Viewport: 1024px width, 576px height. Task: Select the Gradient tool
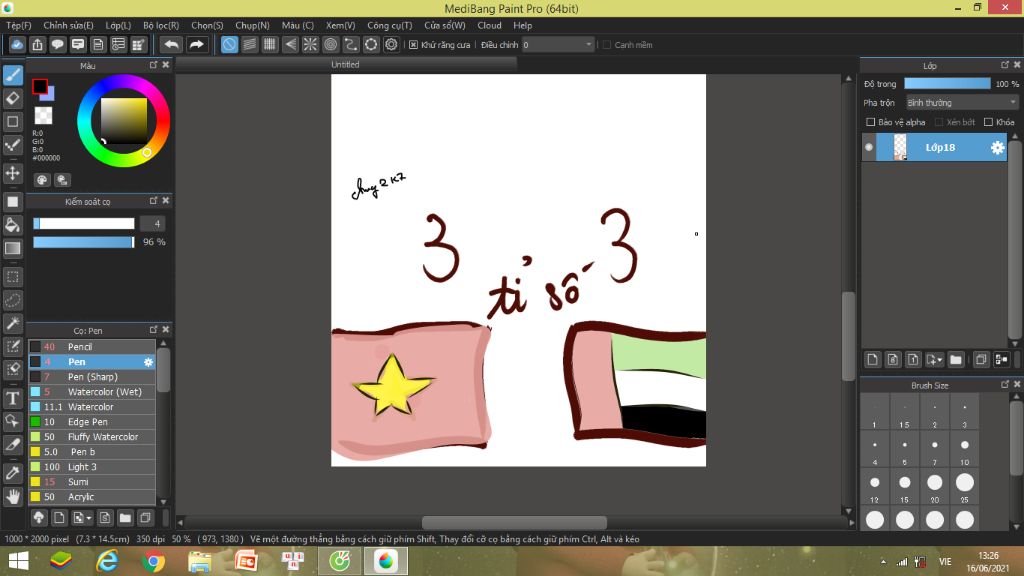[12, 249]
